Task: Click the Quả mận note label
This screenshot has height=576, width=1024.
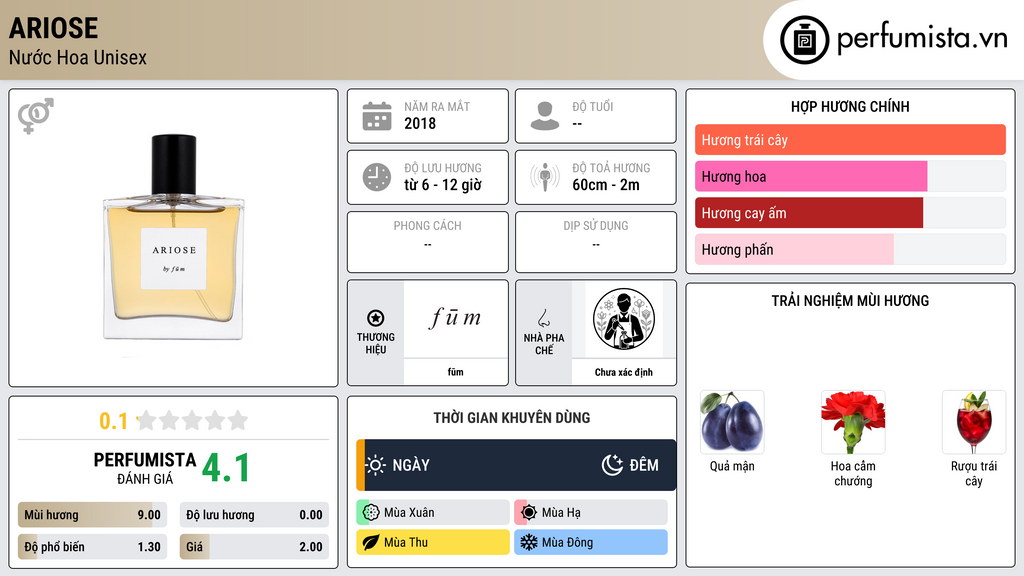Action: click(732, 466)
